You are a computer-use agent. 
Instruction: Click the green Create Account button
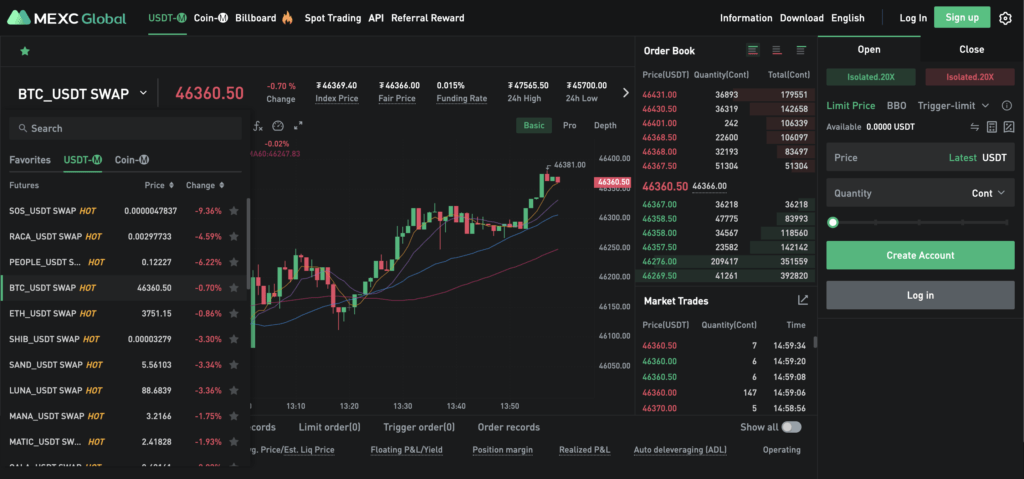tap(920, 255)
